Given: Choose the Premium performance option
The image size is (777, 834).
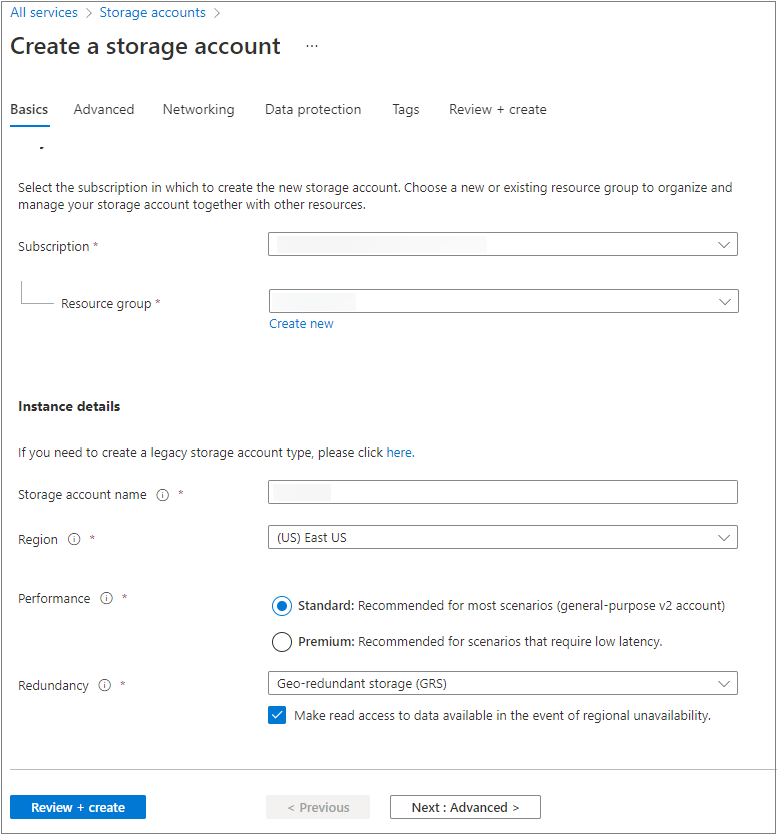Looking at the screenshot, I should pyautogui.click(x=282, y=642).
